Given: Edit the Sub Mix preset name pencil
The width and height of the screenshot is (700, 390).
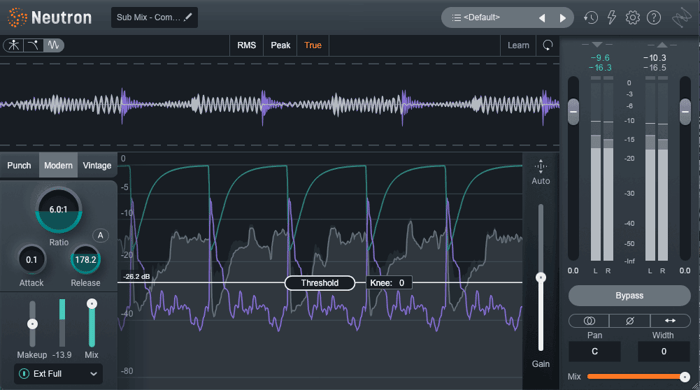Looking at the screenshot, I should coord(188,17).
